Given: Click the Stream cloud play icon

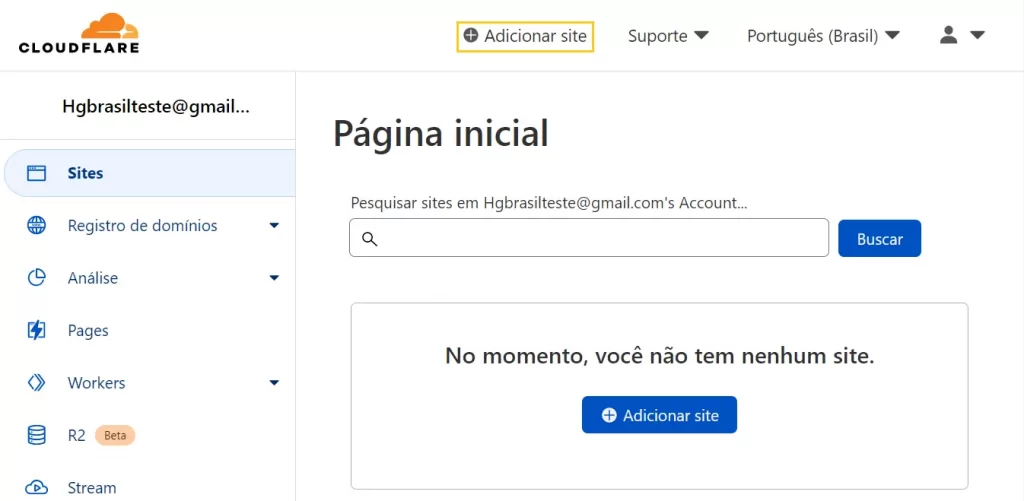Looking at the screenshot, I should pos(37,487).
